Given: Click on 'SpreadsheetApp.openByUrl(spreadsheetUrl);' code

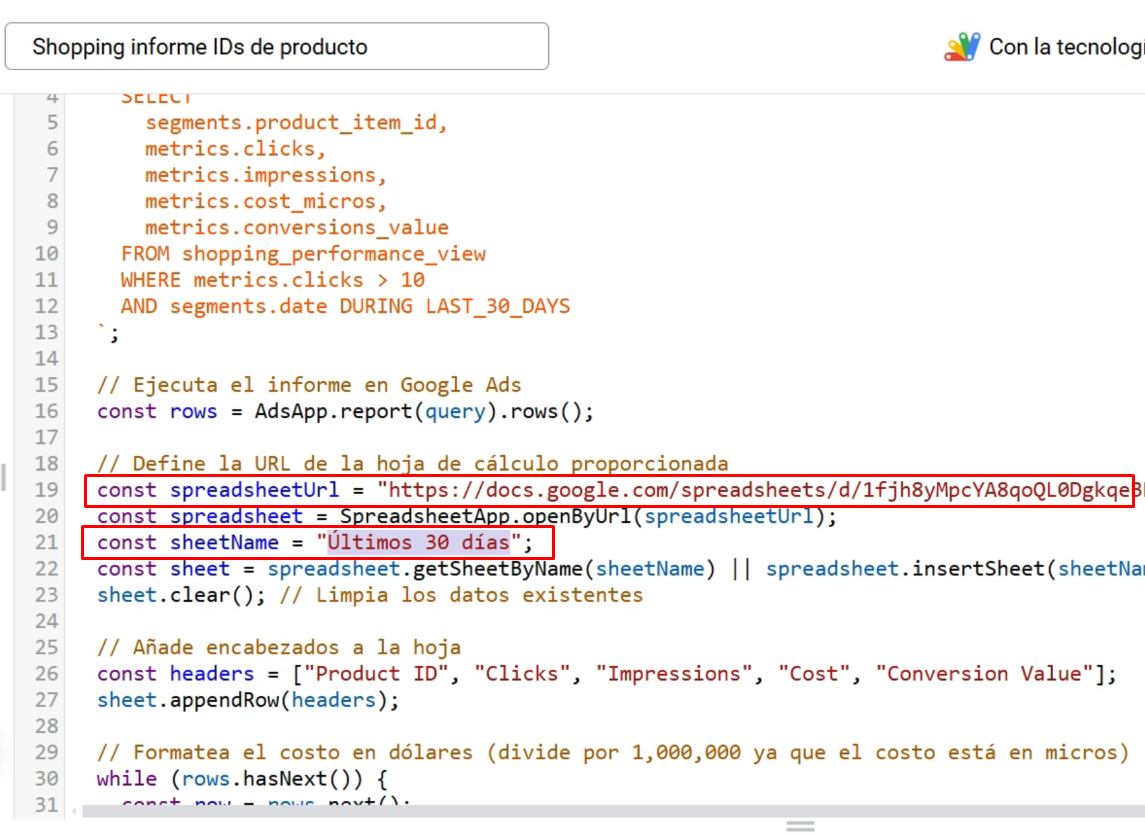Looking at the screenshot, I should coord(588,516).
